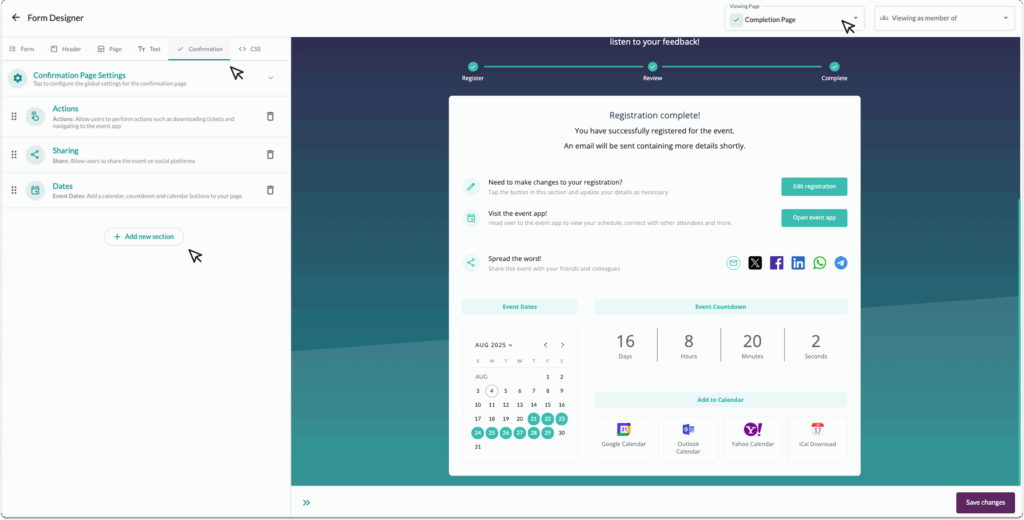
Task: Open the AUG 2025 month selector
Action: coord(494,345)
